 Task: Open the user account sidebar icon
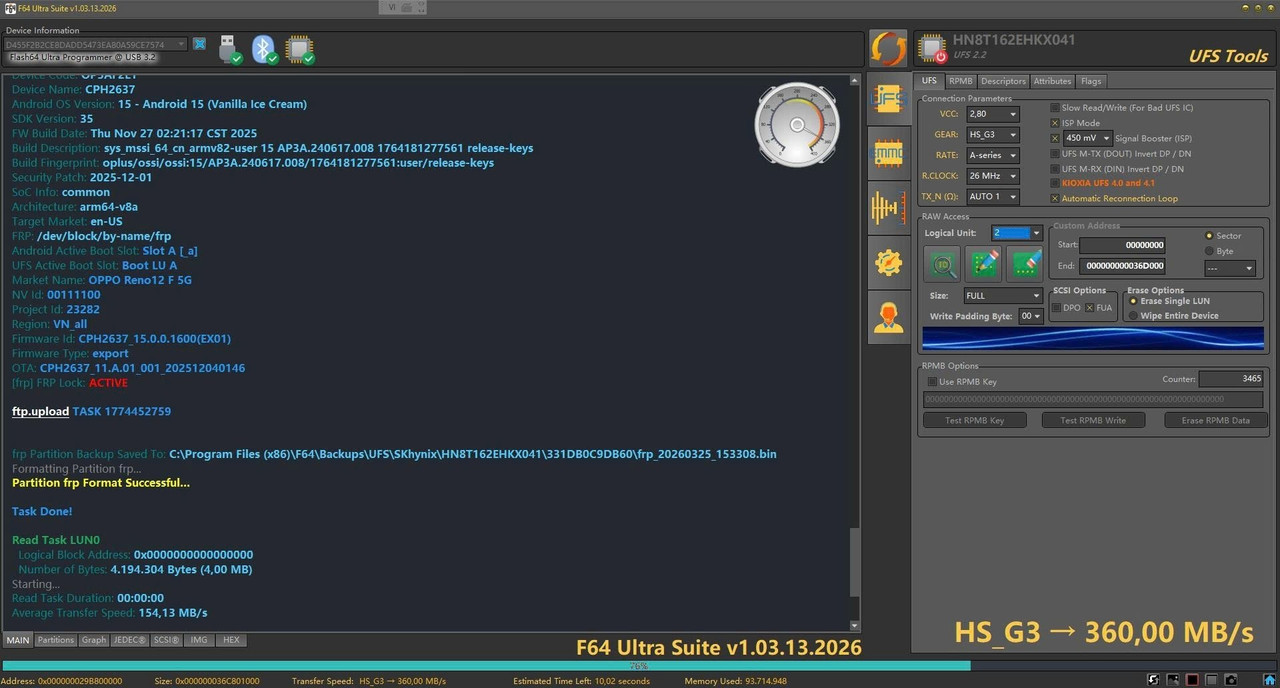[888, 318]
